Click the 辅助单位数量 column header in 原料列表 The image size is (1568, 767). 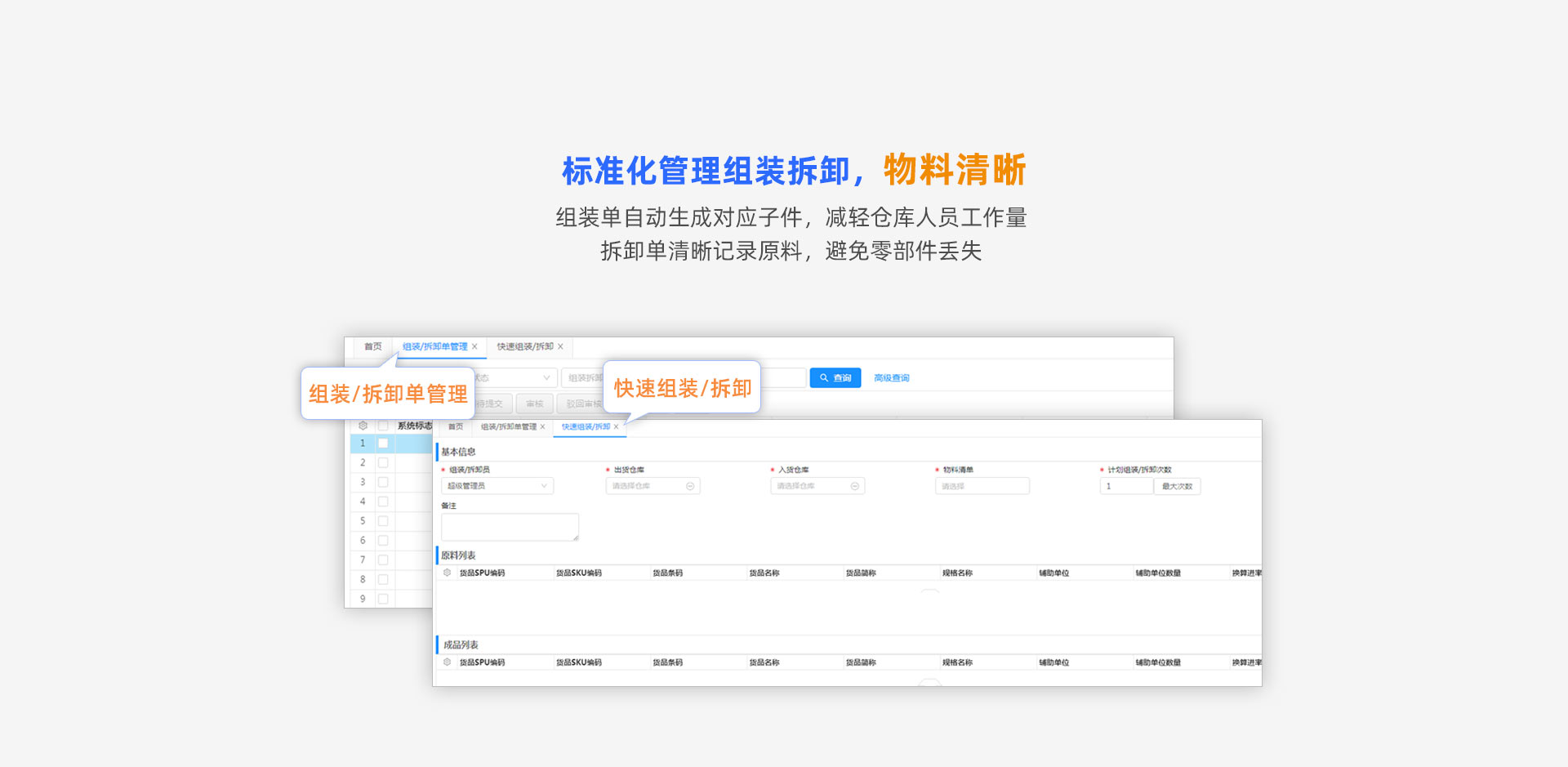click(1158, 573)
